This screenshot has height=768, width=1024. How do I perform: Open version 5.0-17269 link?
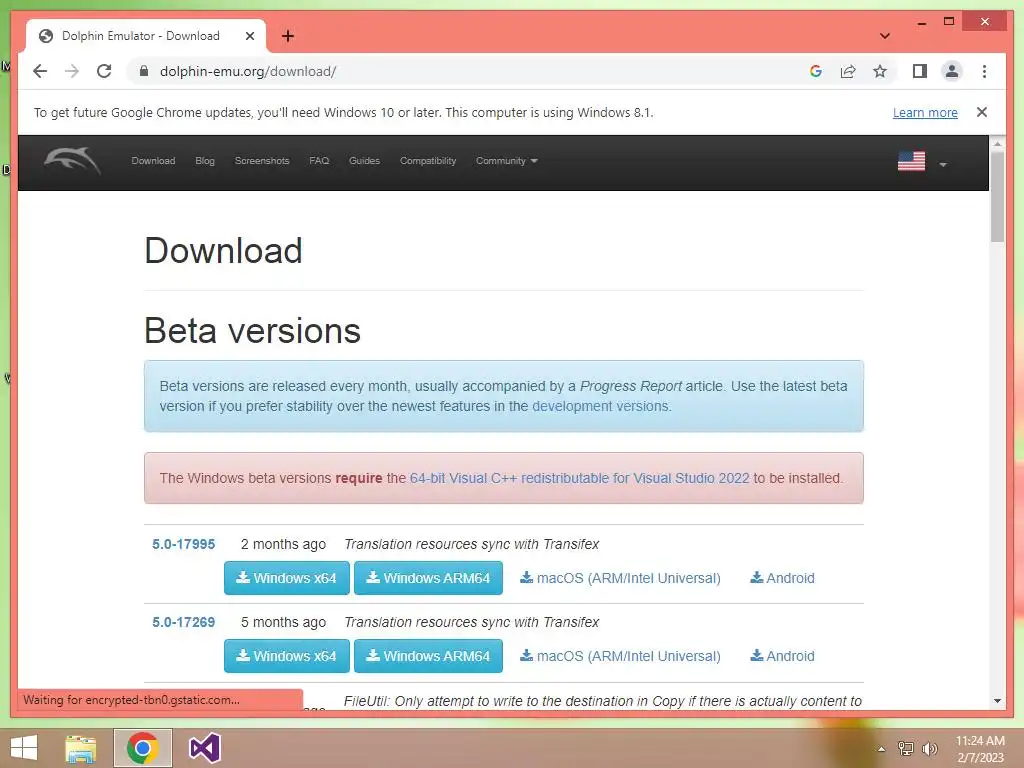[184, 622]
